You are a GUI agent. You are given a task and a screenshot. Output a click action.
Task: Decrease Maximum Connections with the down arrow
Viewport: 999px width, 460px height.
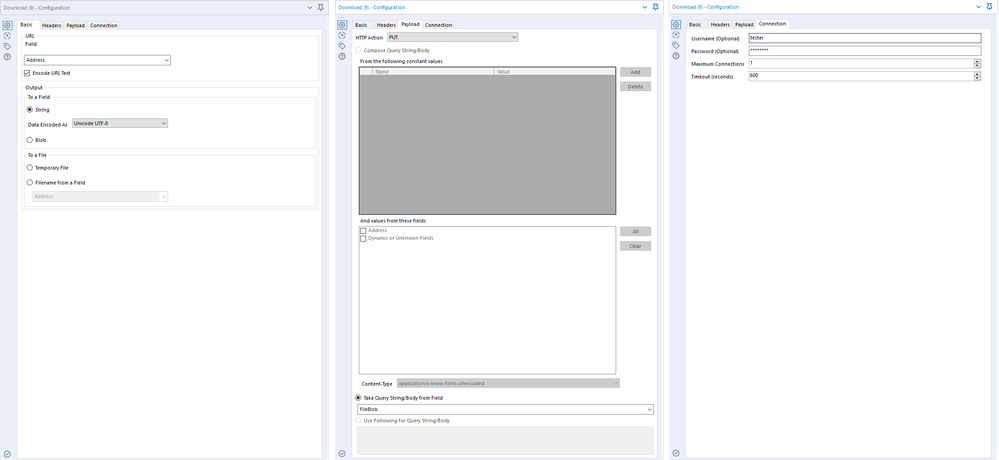click(x=977, y=66)
